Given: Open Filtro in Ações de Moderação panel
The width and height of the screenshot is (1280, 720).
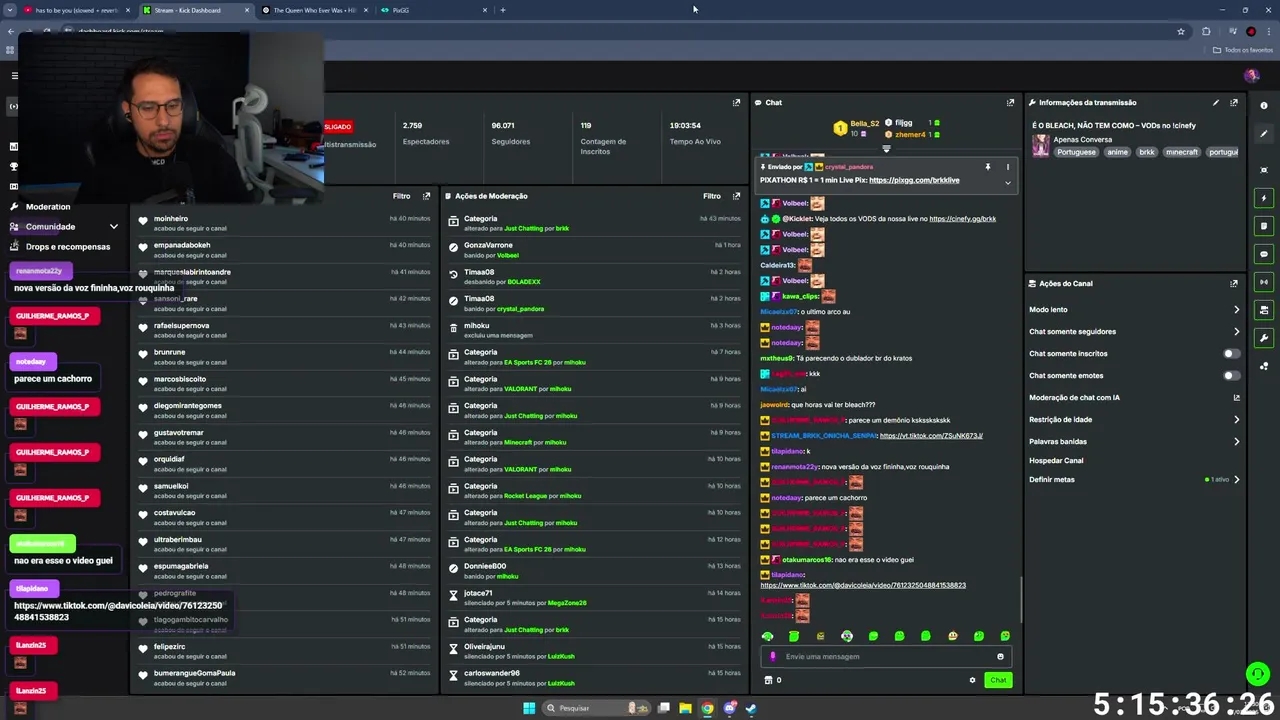Looking at the screenshot, I should pos(711,196).
